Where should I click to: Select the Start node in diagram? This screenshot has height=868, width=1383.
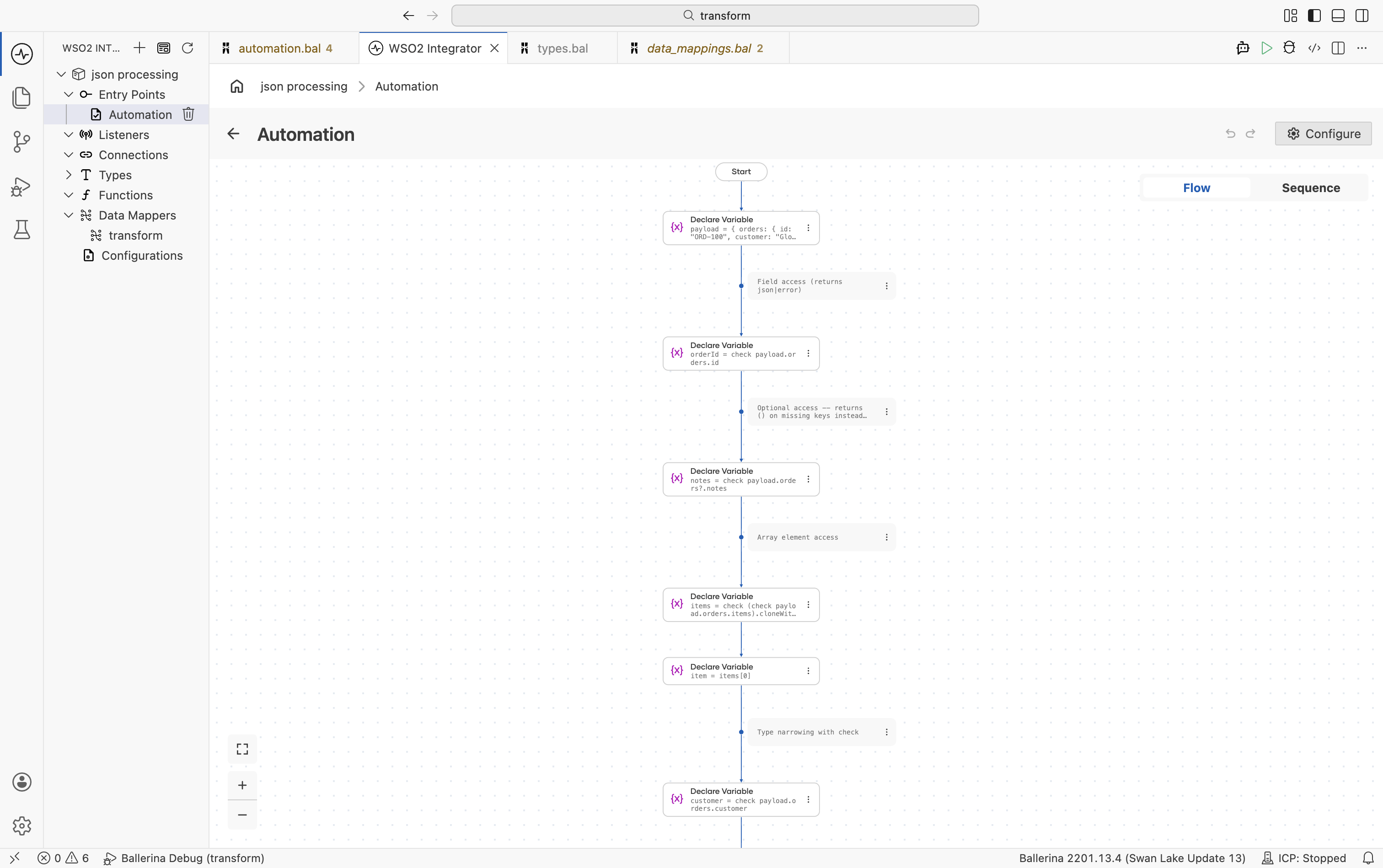pyautogui.click(x=741, y=171)
